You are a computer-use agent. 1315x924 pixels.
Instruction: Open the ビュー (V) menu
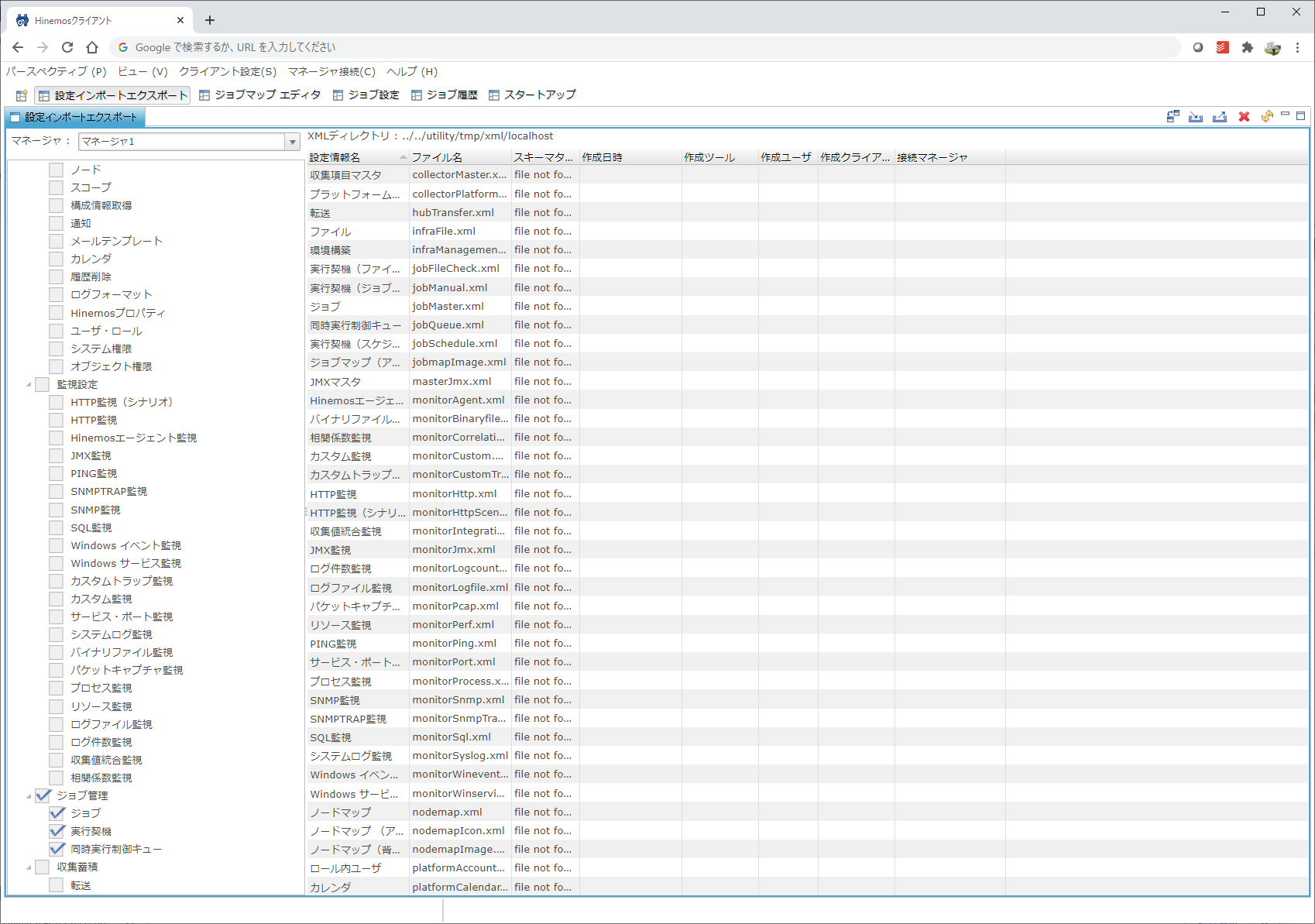pos(142,71)
